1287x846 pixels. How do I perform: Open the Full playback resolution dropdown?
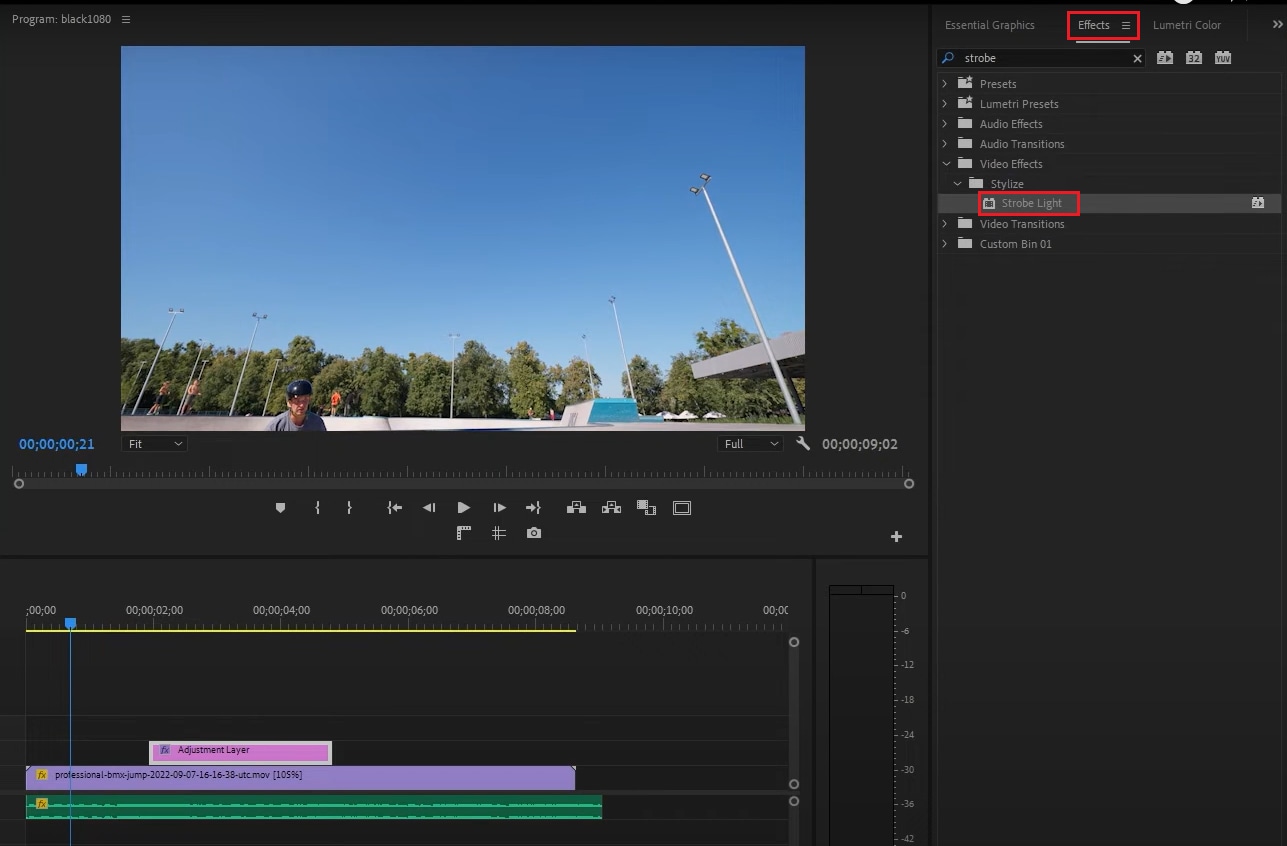point(749,444)
